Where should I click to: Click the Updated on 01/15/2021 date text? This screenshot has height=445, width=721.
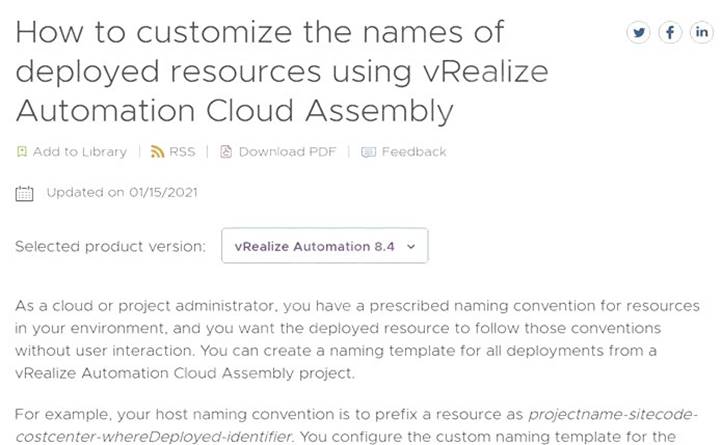tap(122, 193)
